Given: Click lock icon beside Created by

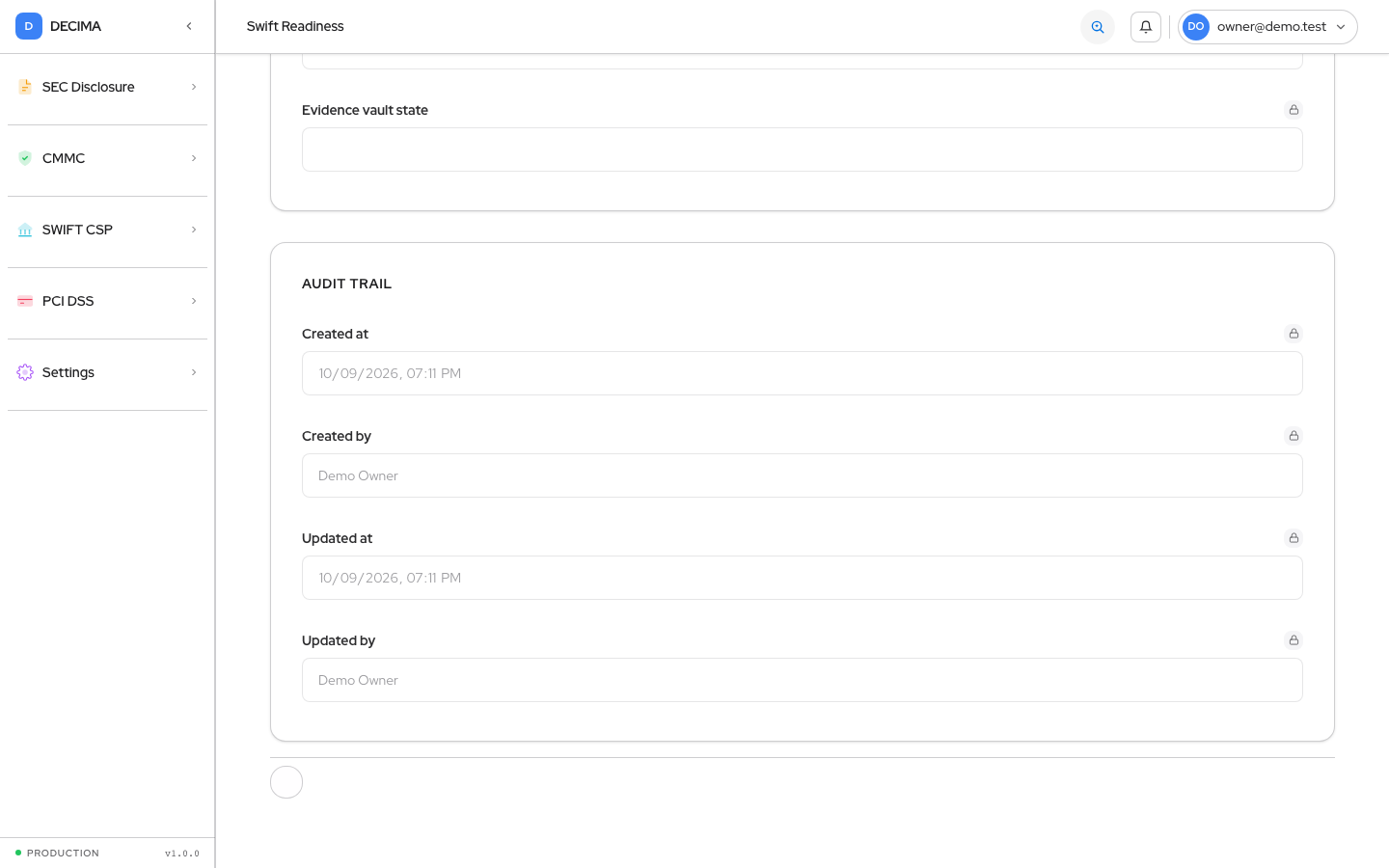Looking at the screenshot, I should 1294,436.
